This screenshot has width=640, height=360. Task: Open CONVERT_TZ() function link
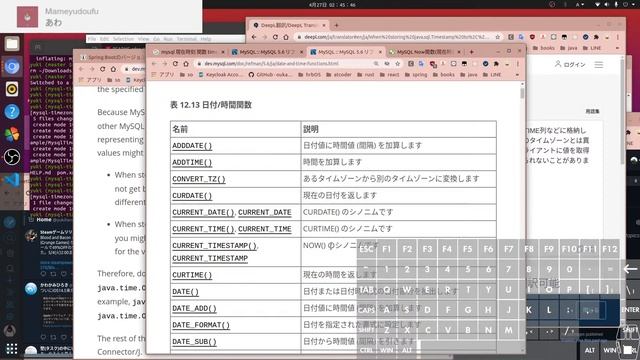pos(199,179)
